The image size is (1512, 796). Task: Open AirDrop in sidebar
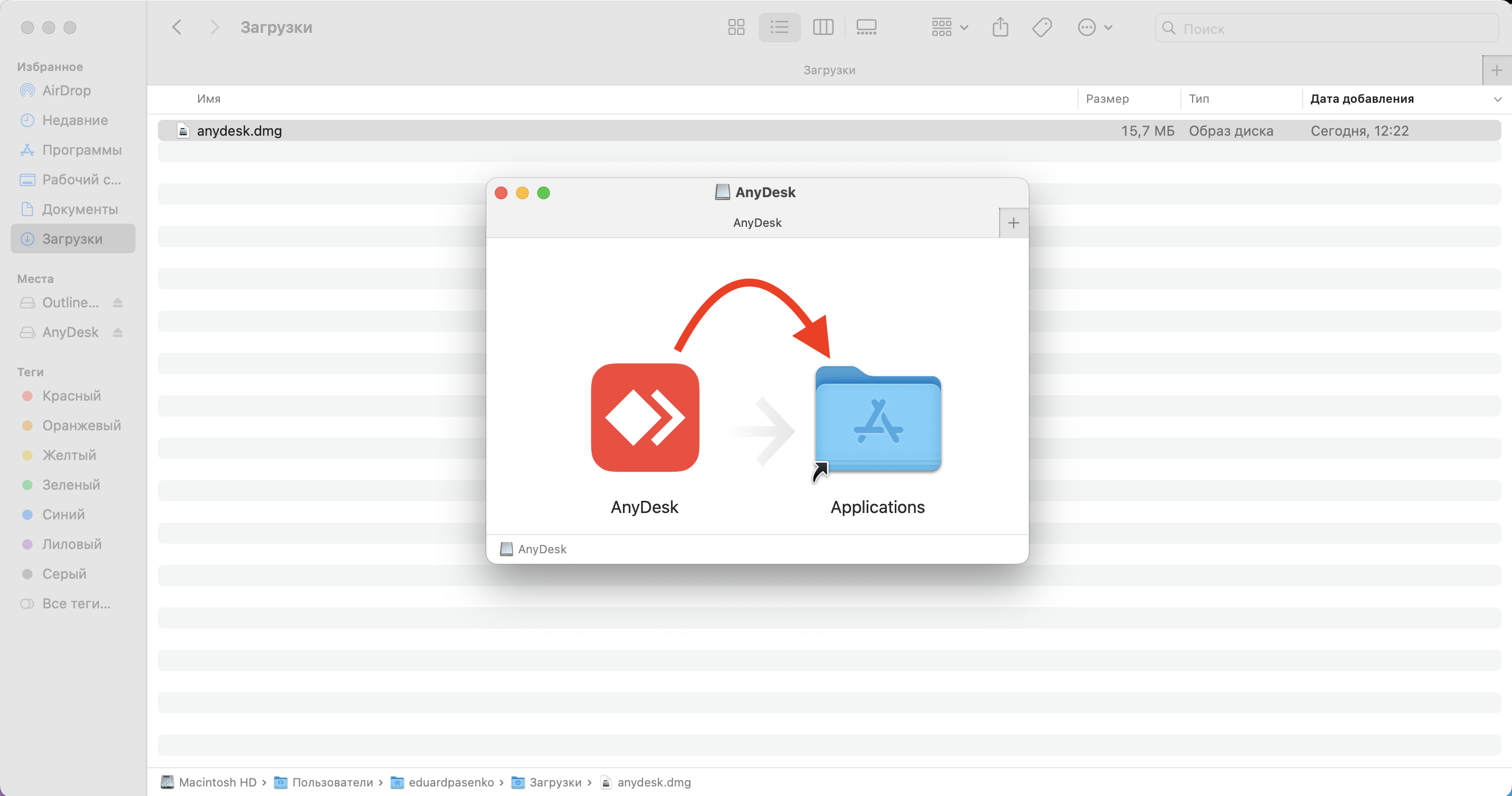66,91
